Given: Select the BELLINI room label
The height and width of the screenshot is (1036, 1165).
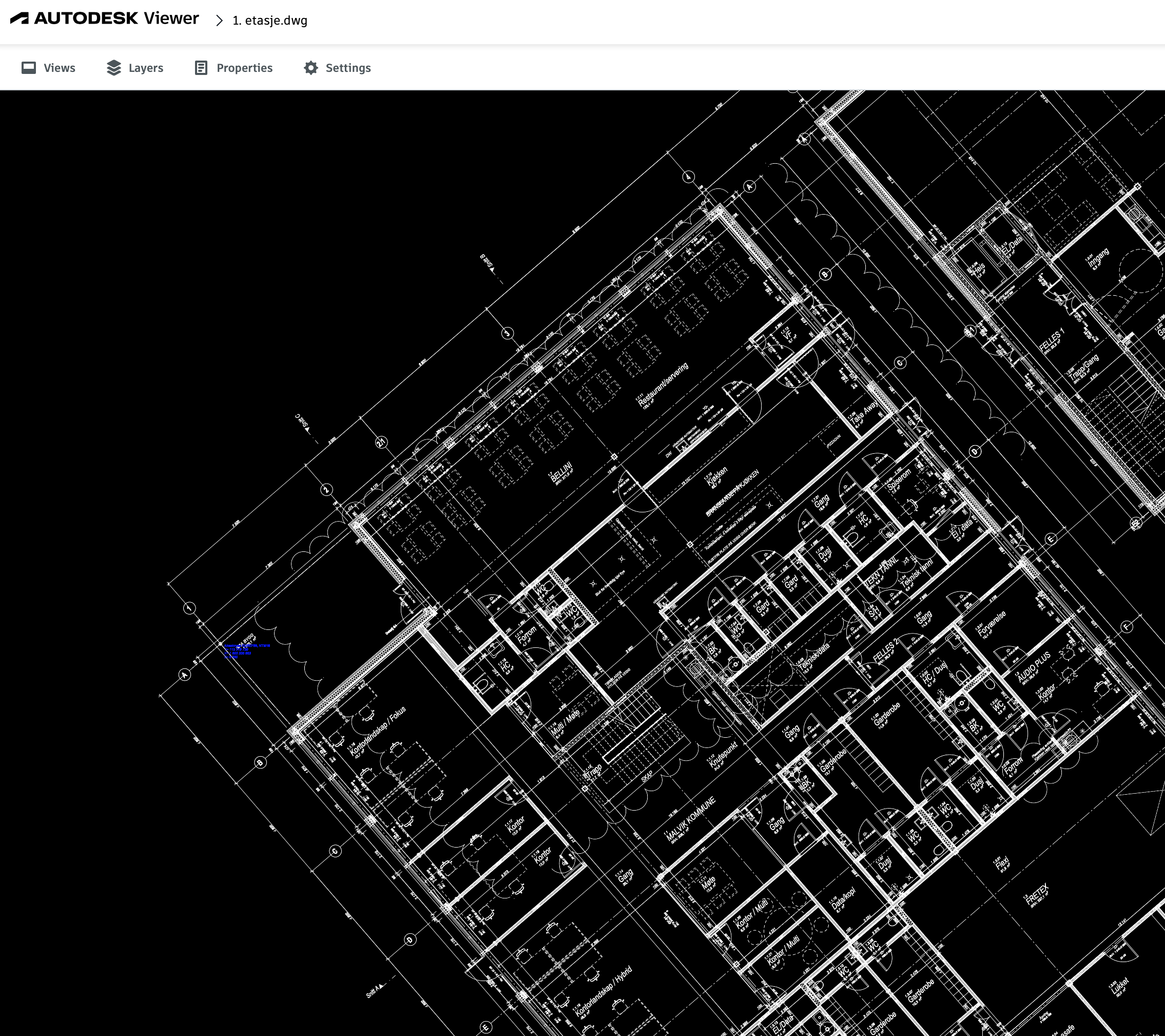Looking at the screenshot, I should [561, 473].
